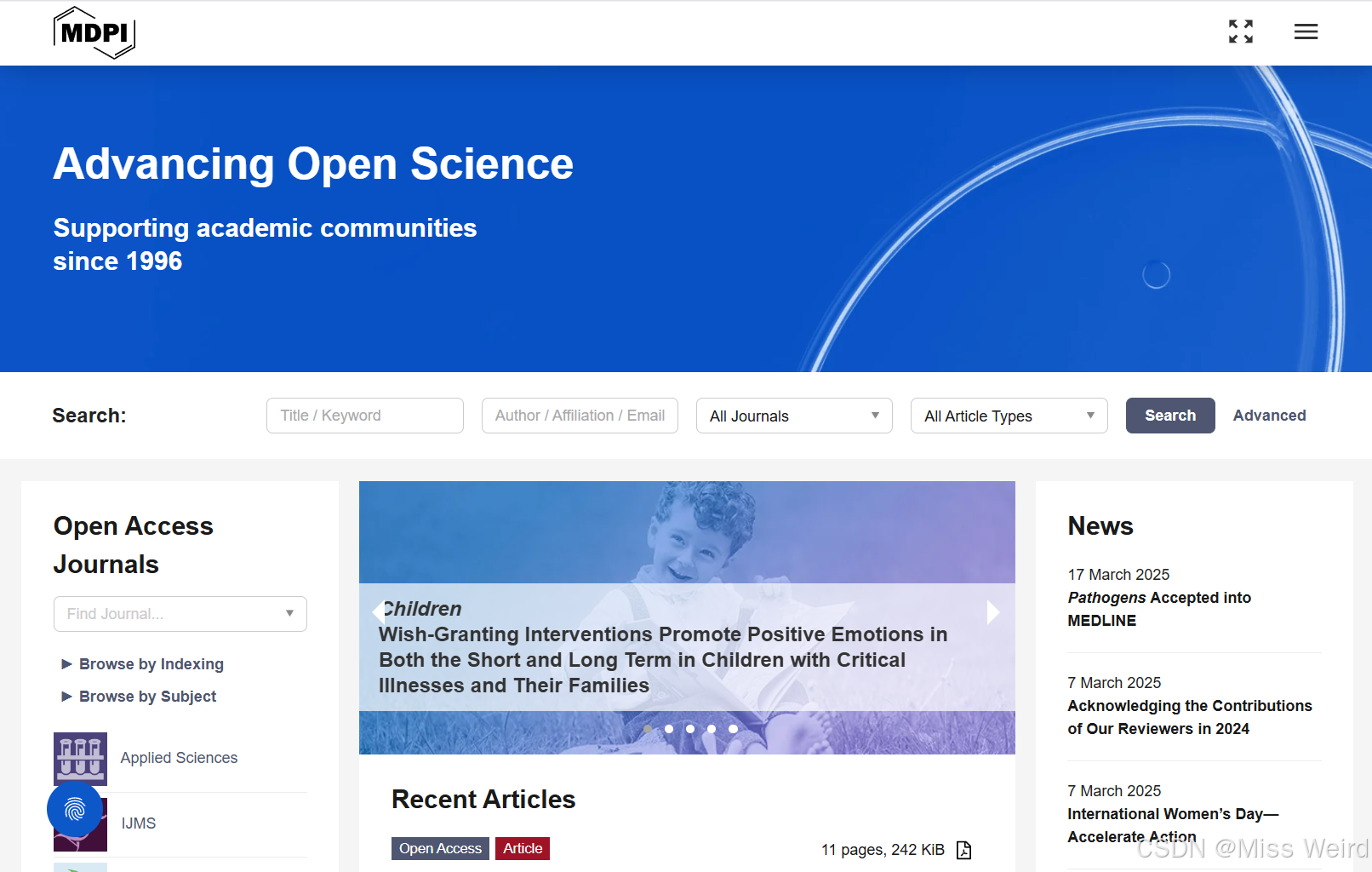Download PDF icon next to 242 KiB
The width and height of the screenshot is (1372, 872).
963,850
